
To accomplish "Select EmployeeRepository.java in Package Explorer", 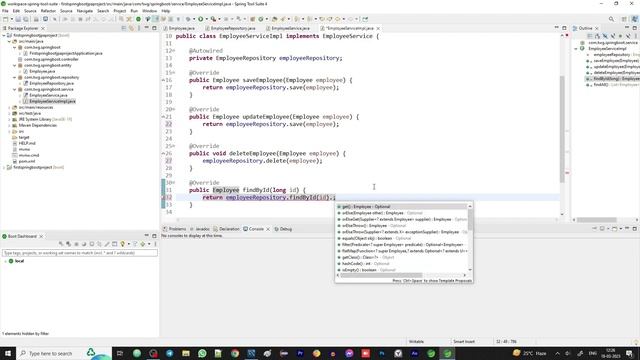I will point(51,83).
